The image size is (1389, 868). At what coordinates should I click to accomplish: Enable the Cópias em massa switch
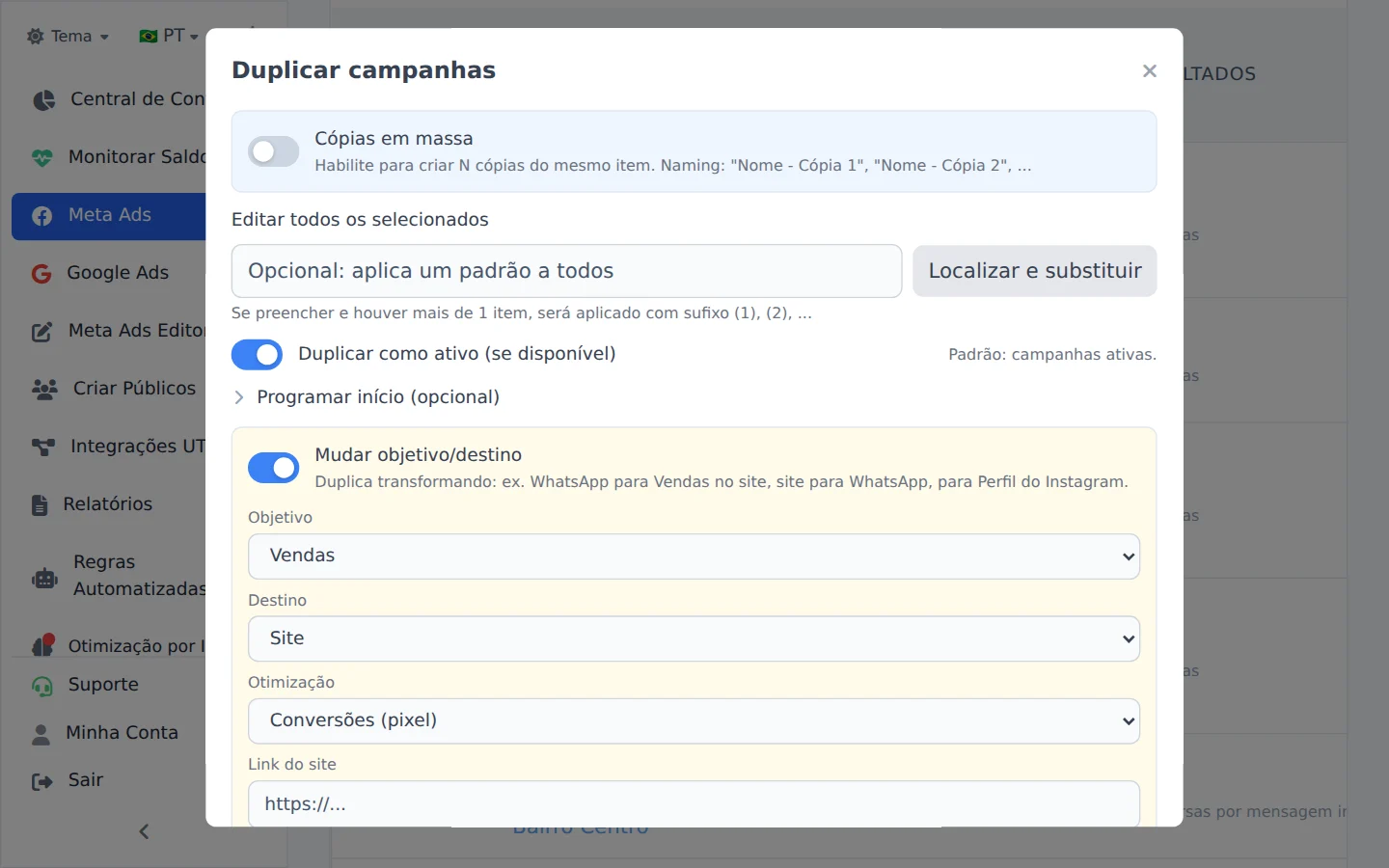pyautogui.click(x=274, y=151)
